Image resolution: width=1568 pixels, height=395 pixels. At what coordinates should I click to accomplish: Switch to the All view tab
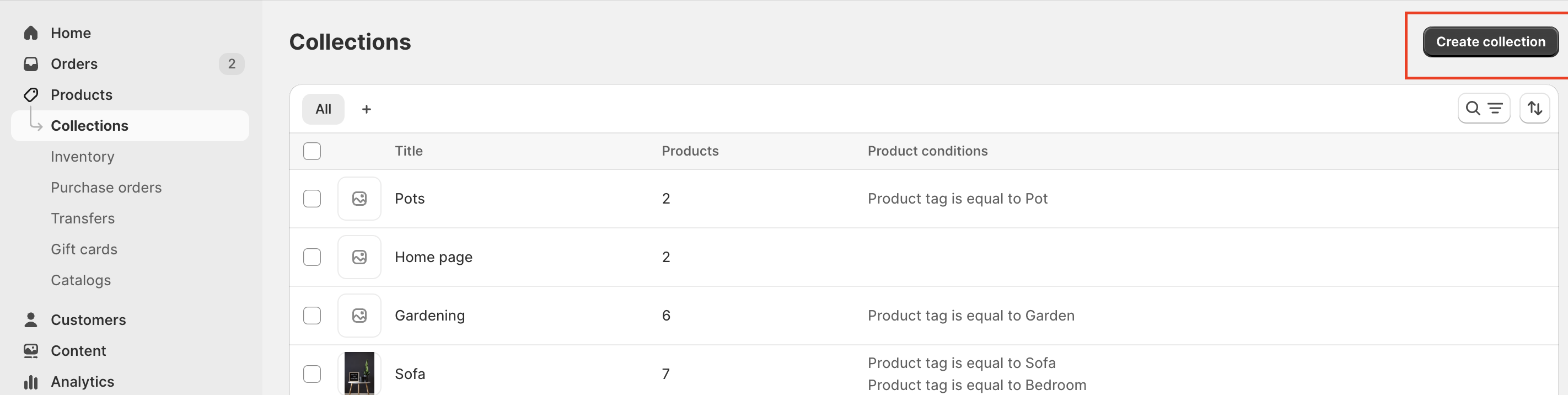pyautogui.click(x=323, y=110)
